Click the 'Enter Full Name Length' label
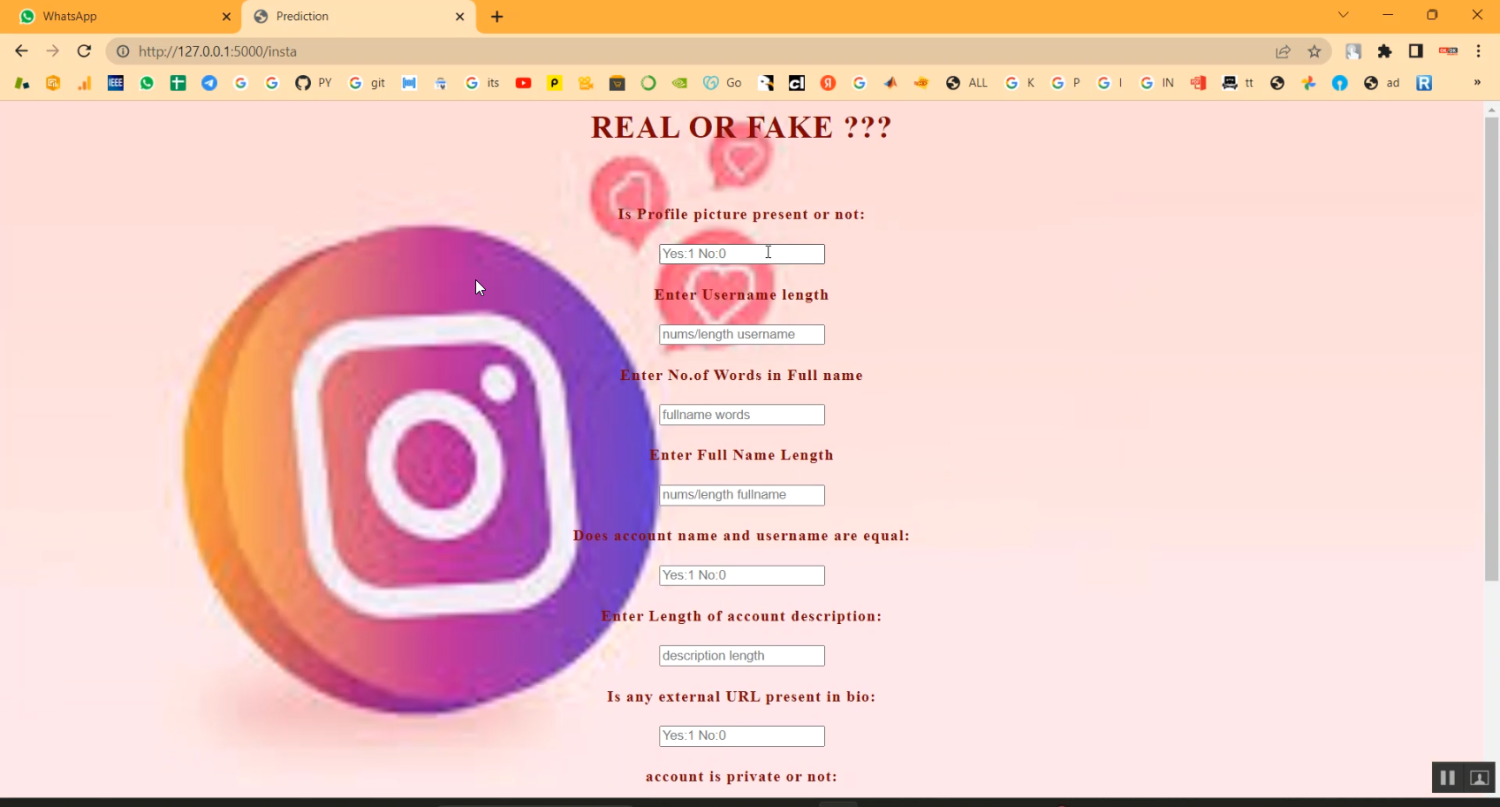1500x807 pixels. [742, 455]
